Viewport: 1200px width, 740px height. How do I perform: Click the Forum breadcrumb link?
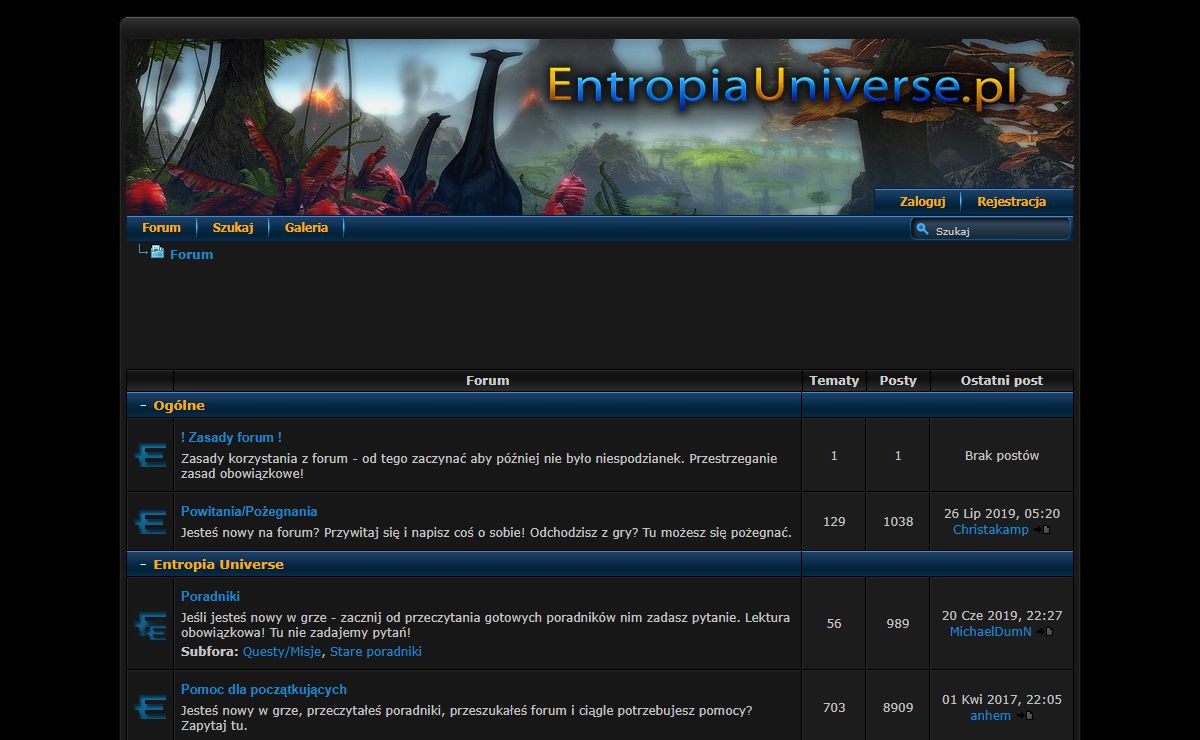coord(191,254)
